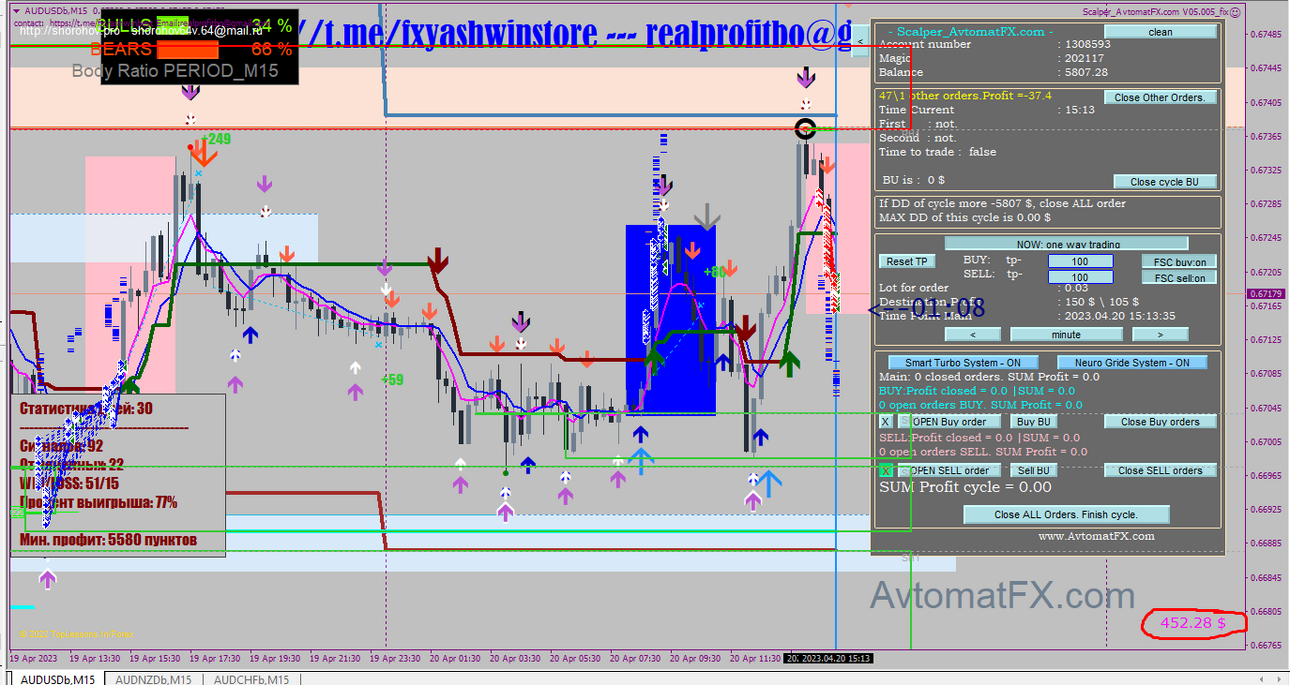
Task: Click the '20. 2023.04.20 15:13' time axis label
Action: point(829,659)
